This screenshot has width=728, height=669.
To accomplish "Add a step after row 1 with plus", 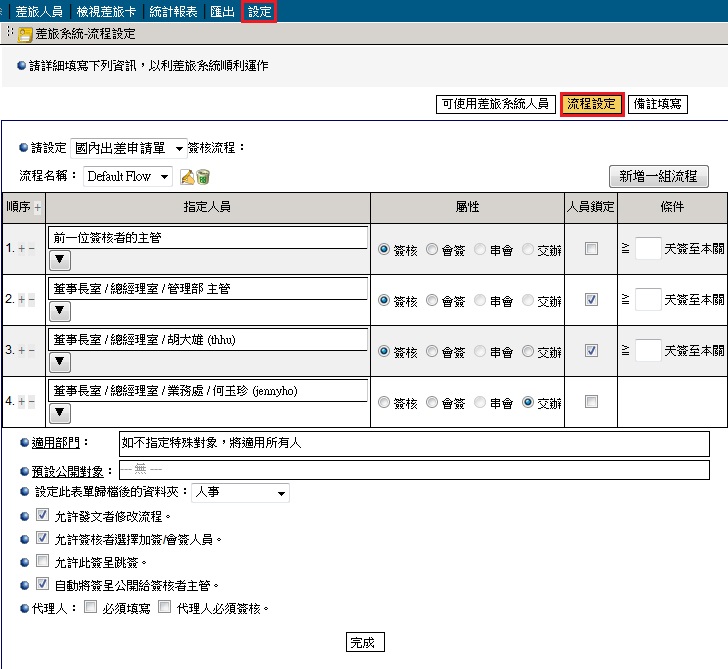I will coord(22,247).
